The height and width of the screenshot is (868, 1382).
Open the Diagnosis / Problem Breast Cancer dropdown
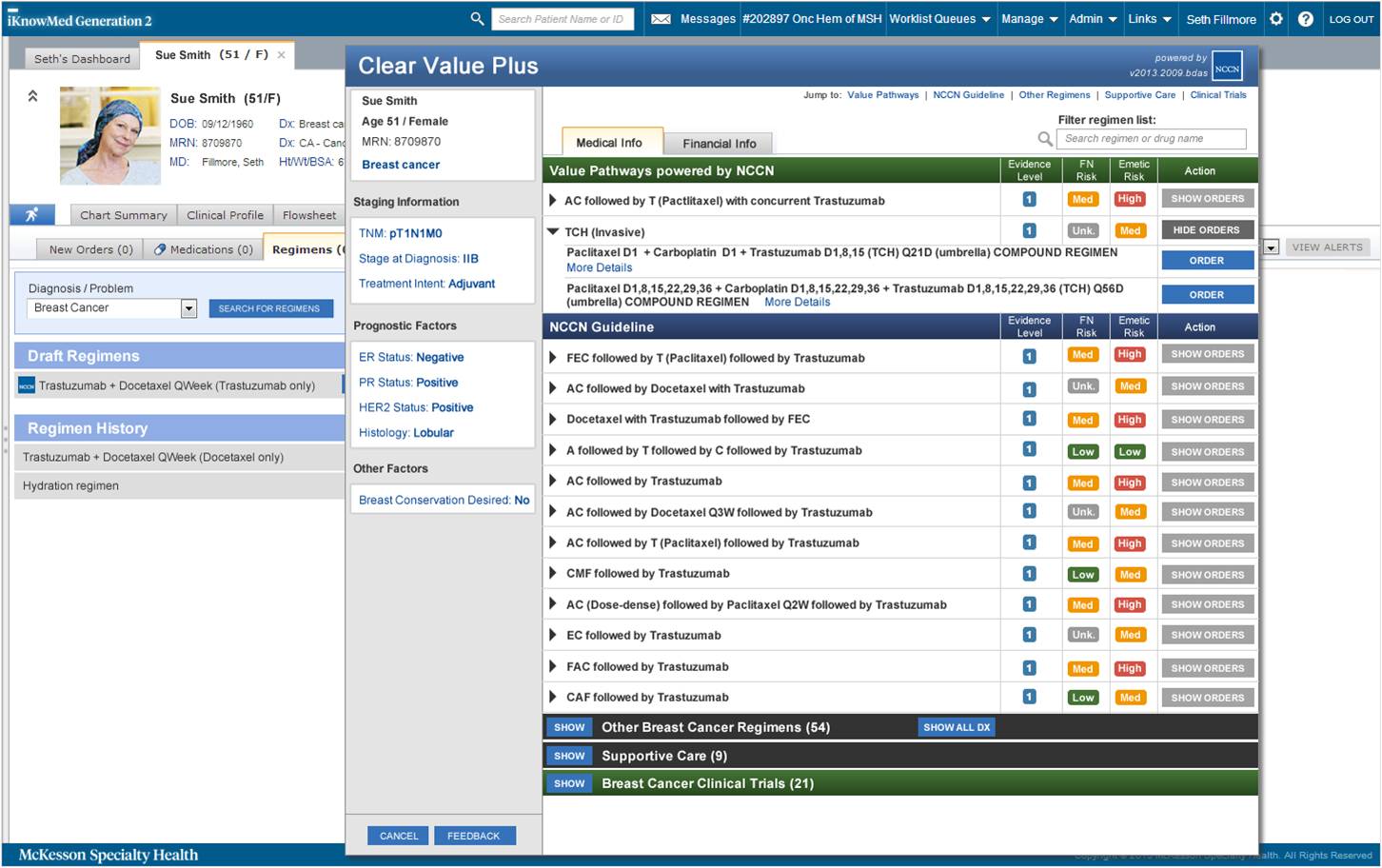point(188,308)
